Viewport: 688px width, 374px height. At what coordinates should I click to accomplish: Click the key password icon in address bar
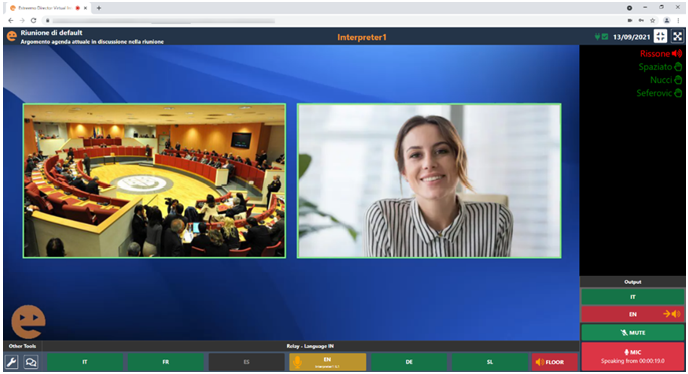[641, 20]
